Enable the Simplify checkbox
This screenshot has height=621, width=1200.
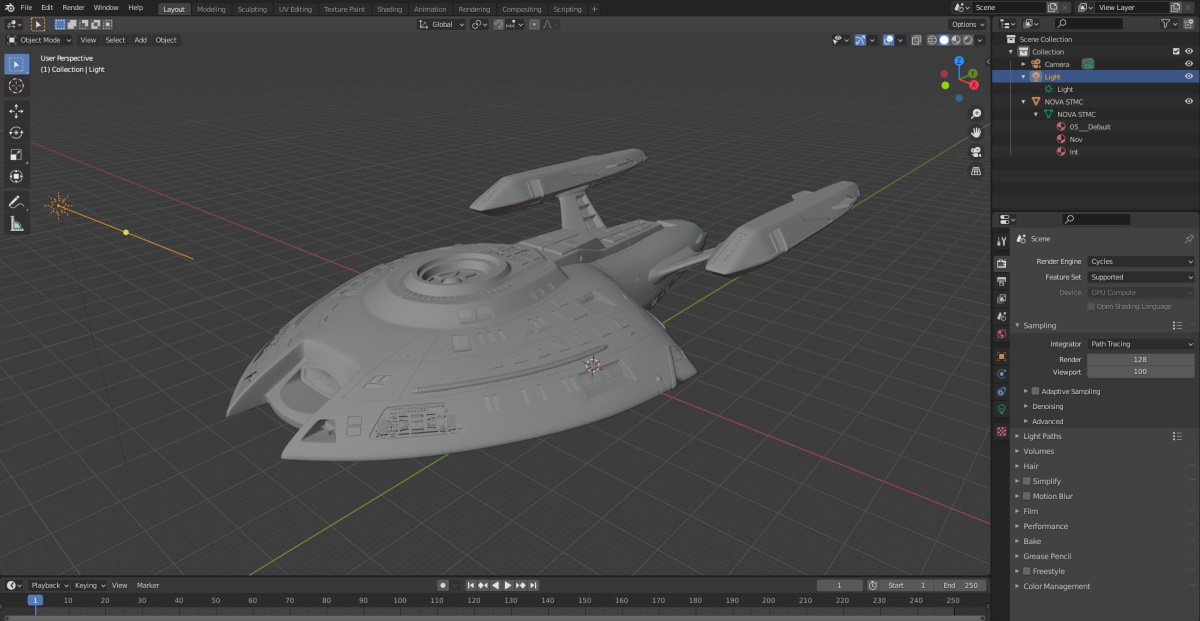[x=1026, y=481]
